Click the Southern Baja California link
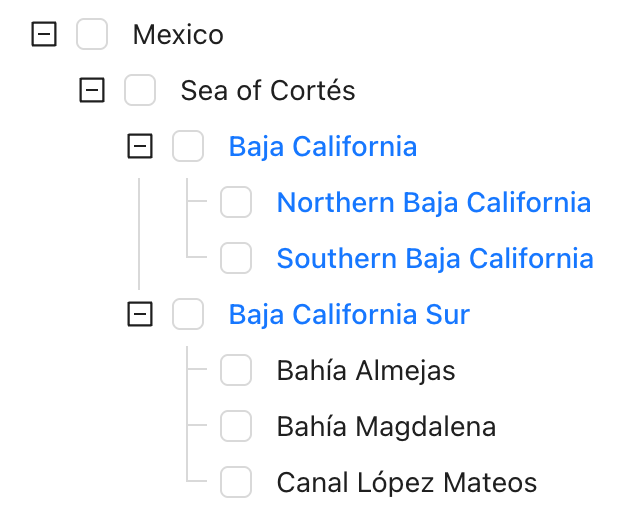Screen dimensions: 628x524 [x=434, y=259]
